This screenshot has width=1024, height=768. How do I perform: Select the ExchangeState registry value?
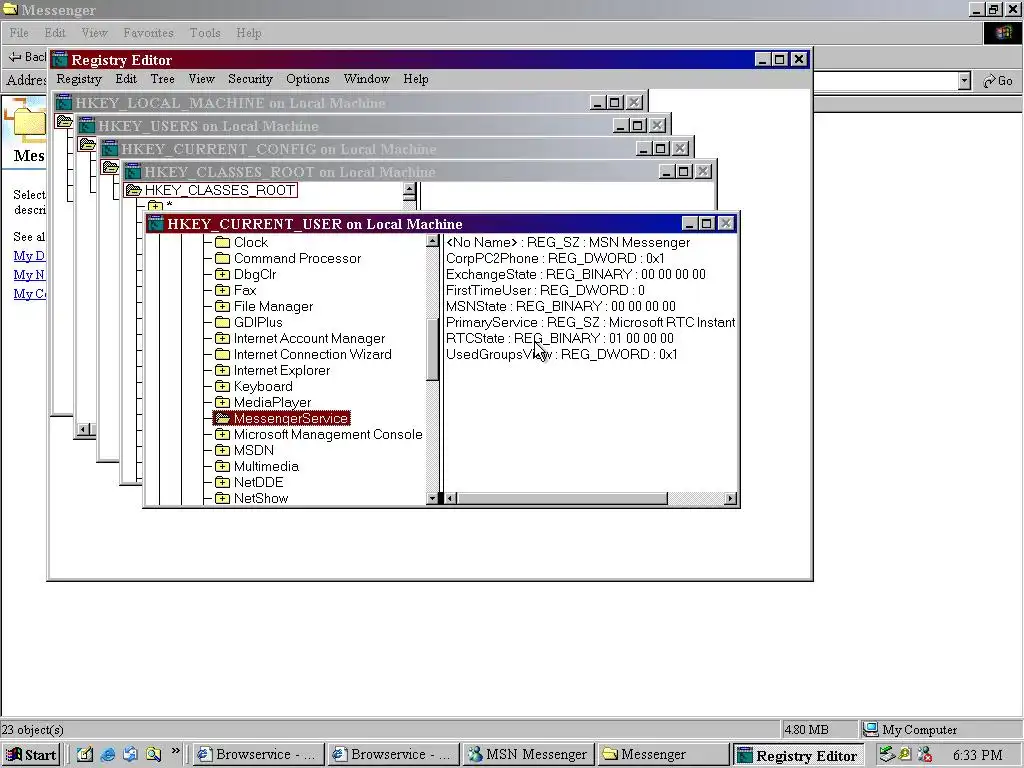(x=575, y=274)
